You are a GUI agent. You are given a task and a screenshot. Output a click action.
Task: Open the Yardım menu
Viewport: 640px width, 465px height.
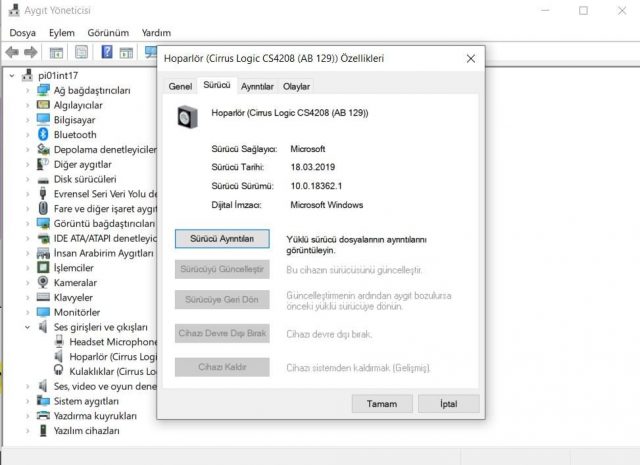pyautogui.click(x=156, y=33)
